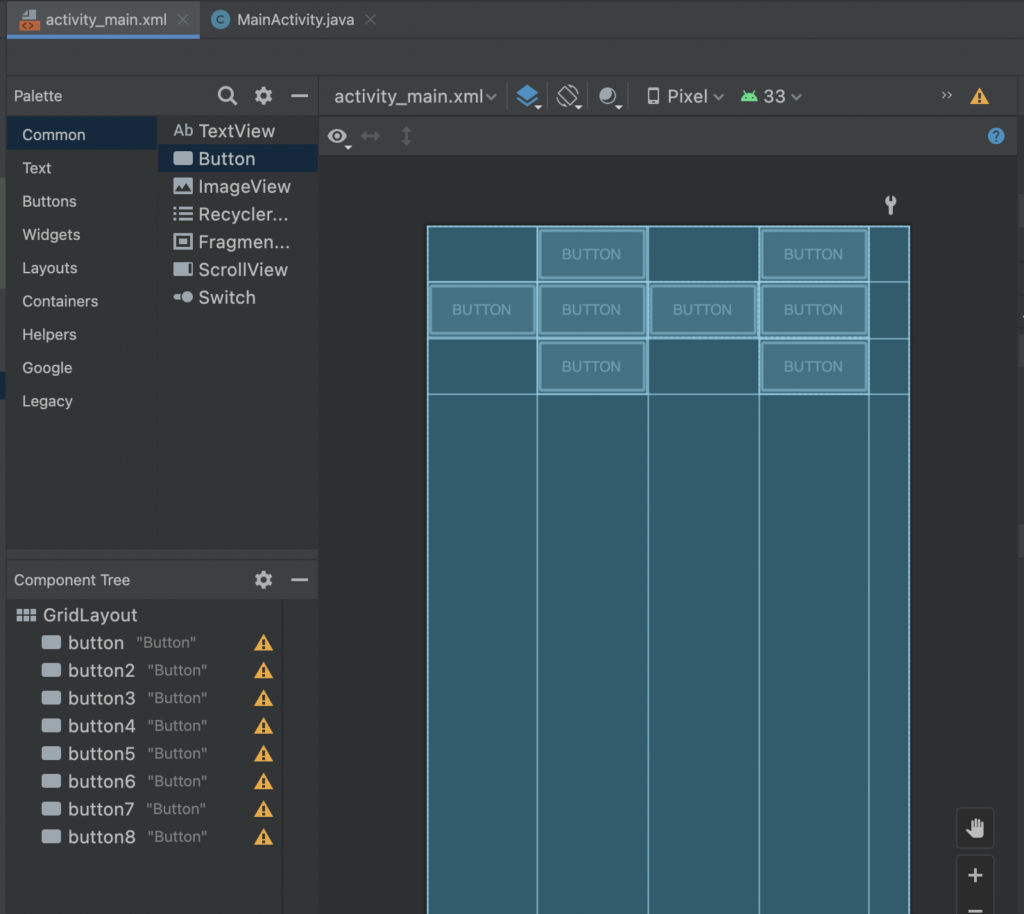
Task: Click the orientation rotation icon in toolbar
Action: click(x=567, y=96)
